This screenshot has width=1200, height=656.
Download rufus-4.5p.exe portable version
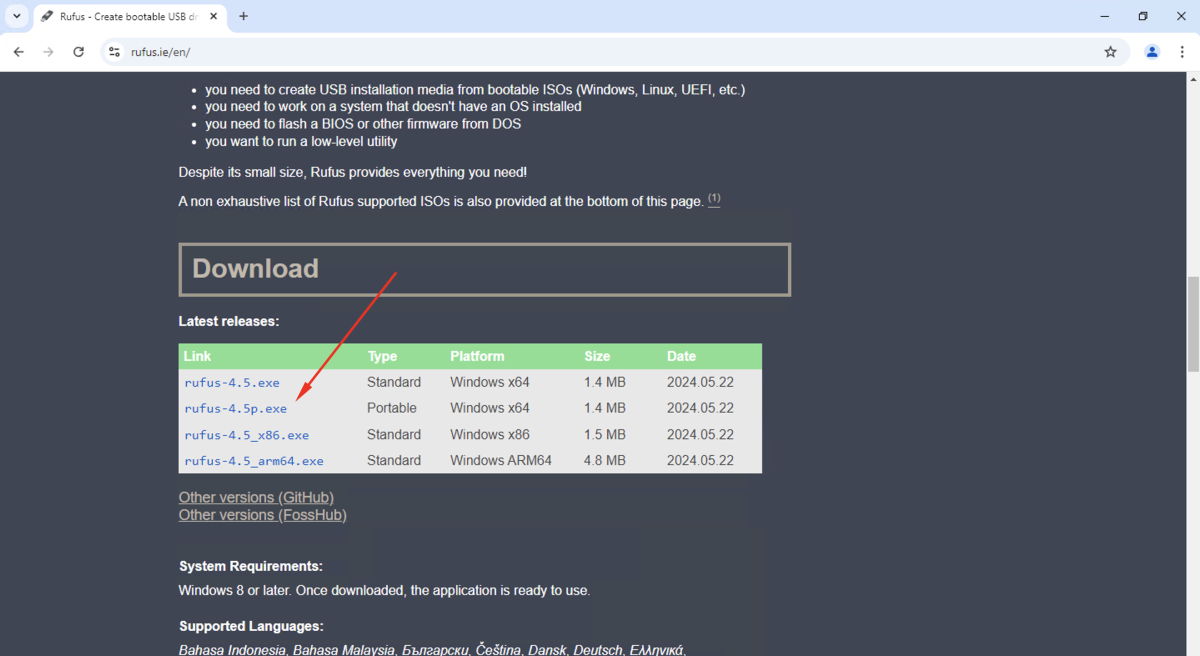(x=235, y=409)
